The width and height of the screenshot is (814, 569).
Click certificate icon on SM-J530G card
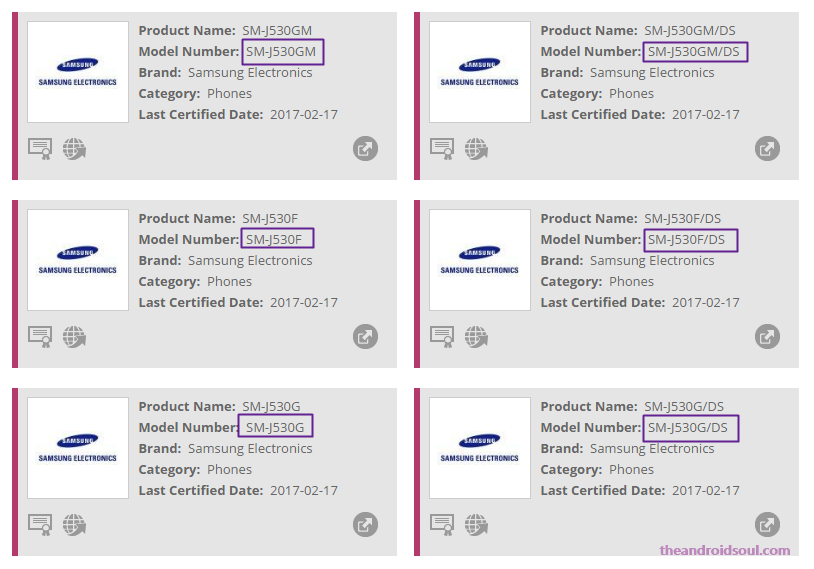pyautogui.click(x=40, y=524)
